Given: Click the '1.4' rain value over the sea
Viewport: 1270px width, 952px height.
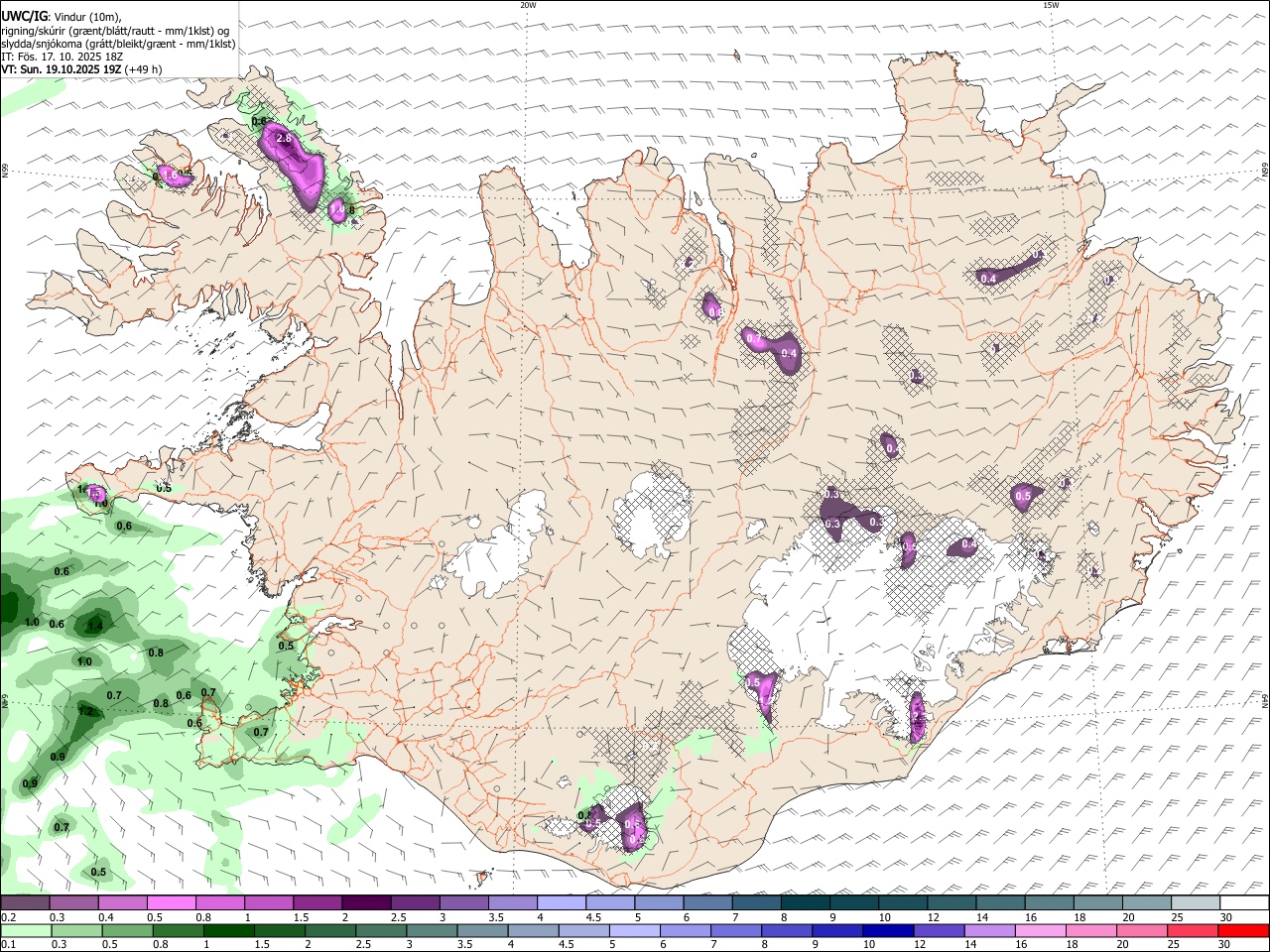Looking at the screenshot, I should [95, 626].
